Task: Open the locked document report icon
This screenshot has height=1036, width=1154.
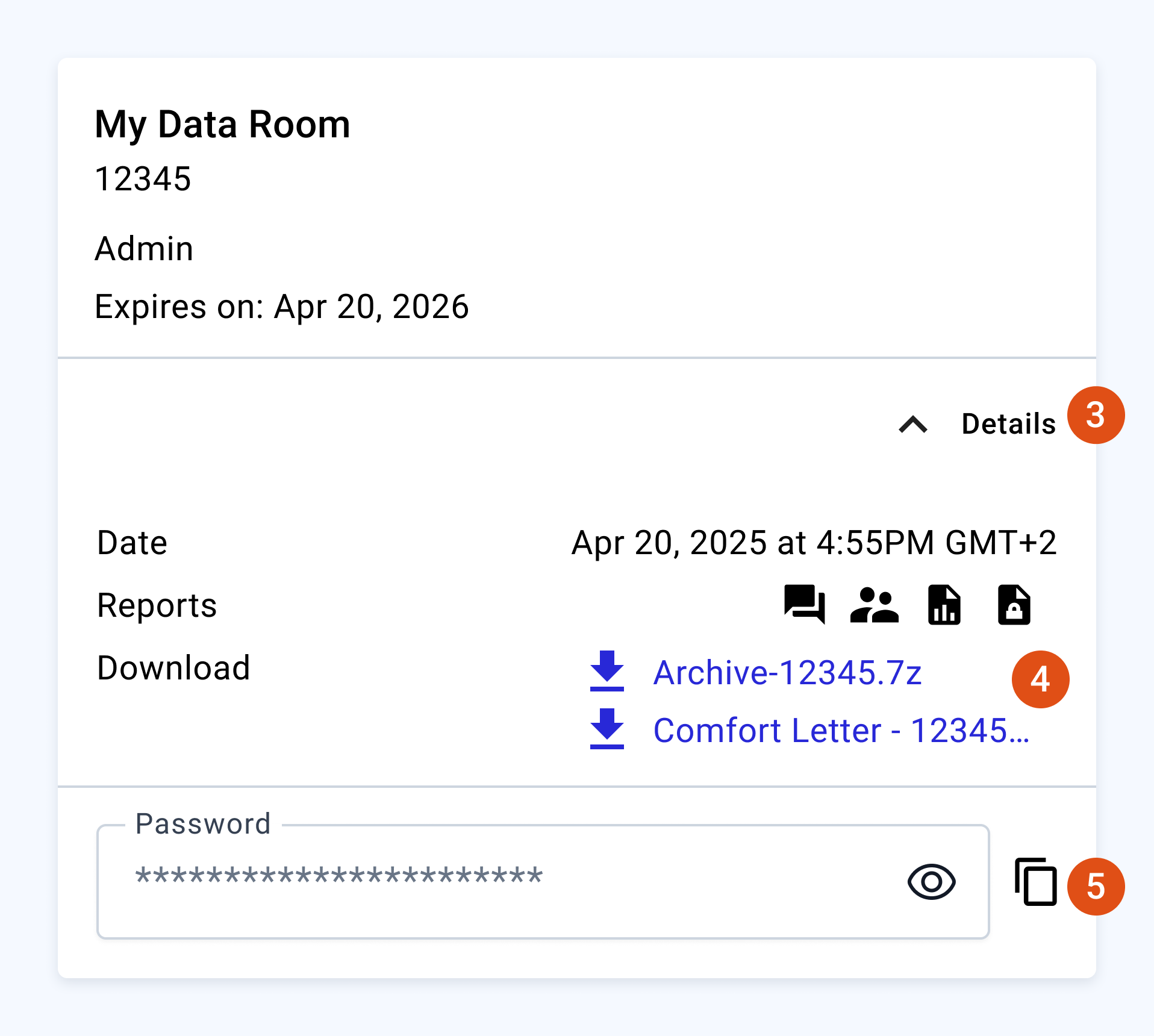Action: click(x=1014, y=604)
